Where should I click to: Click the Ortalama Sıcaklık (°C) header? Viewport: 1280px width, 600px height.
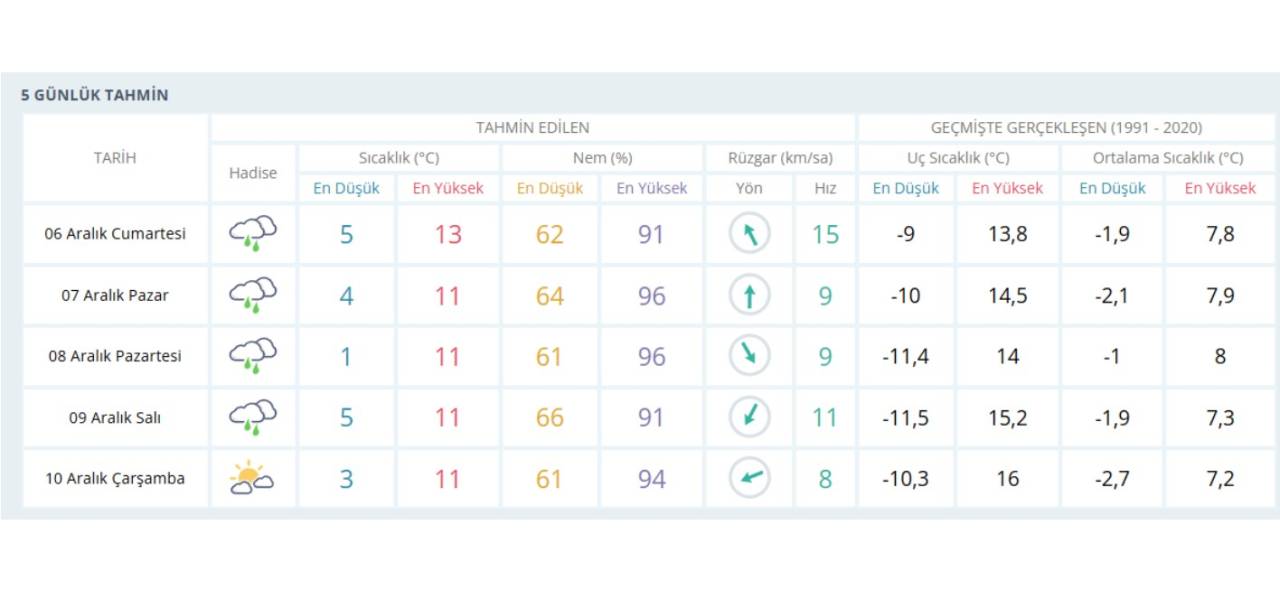click(x=1168, y=158)
